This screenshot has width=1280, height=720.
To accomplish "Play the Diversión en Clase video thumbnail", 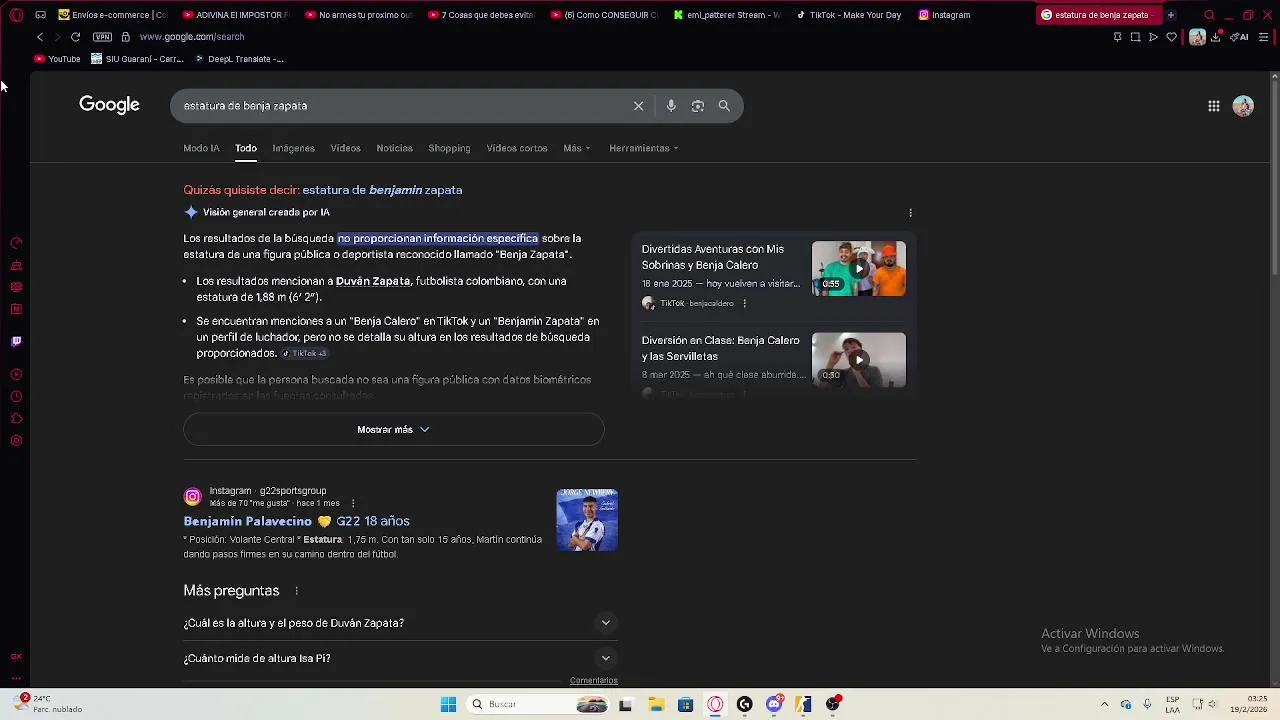I will point(858,360).
